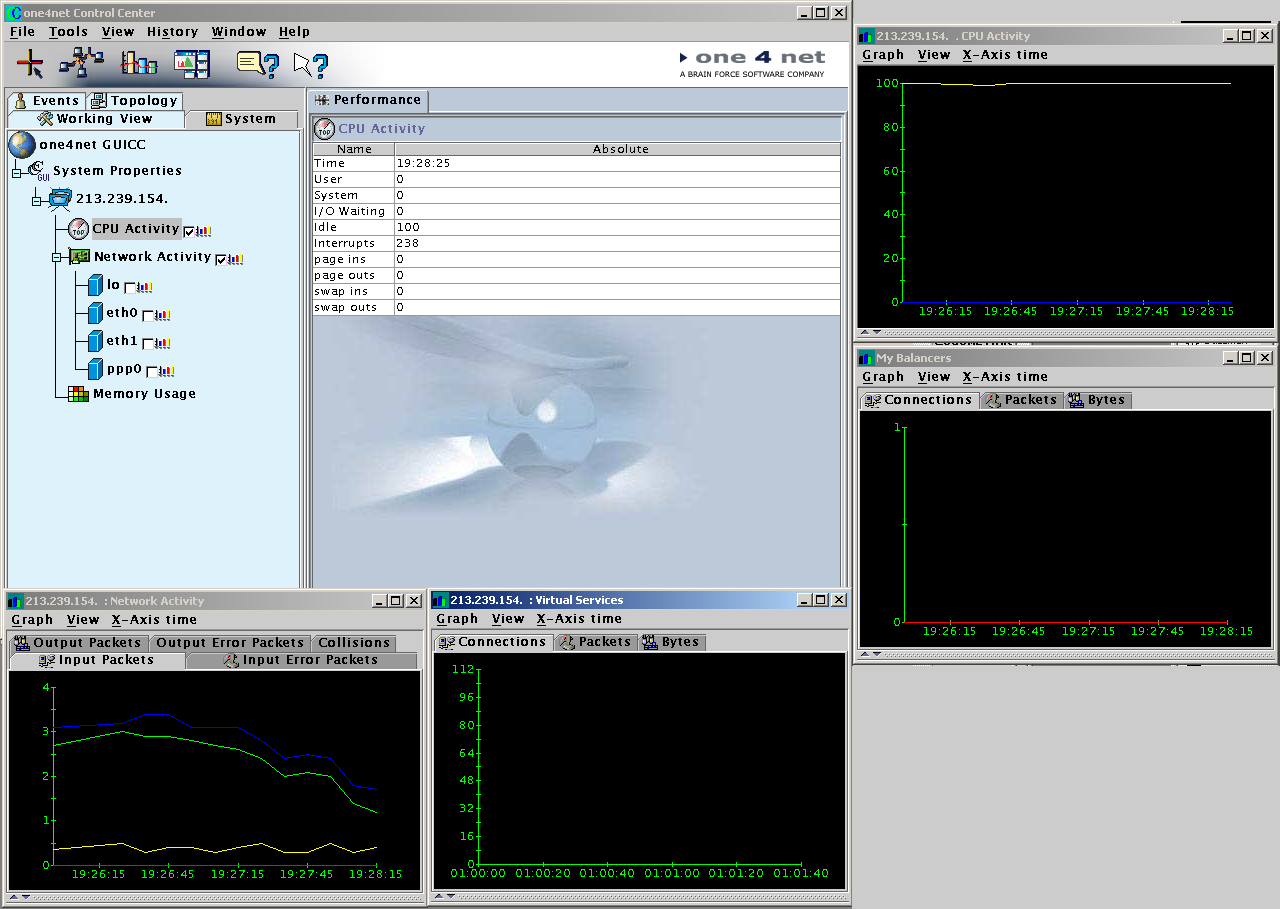The height and width of the screenshot is (909, 1280).
Task: Click the speech bubble help icon
Action: coord(256,64)
